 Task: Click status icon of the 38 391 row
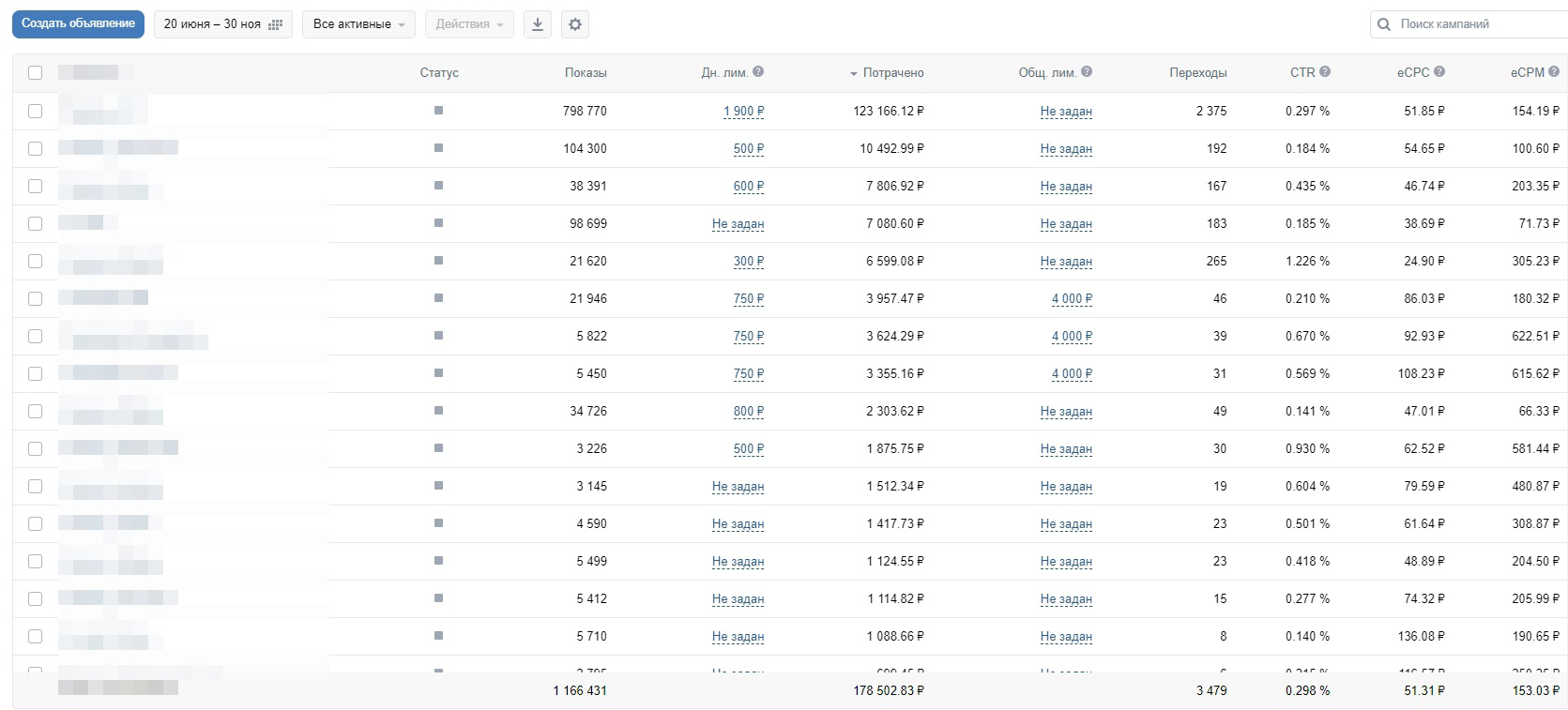pyautogui.click(x=438, y=186)
